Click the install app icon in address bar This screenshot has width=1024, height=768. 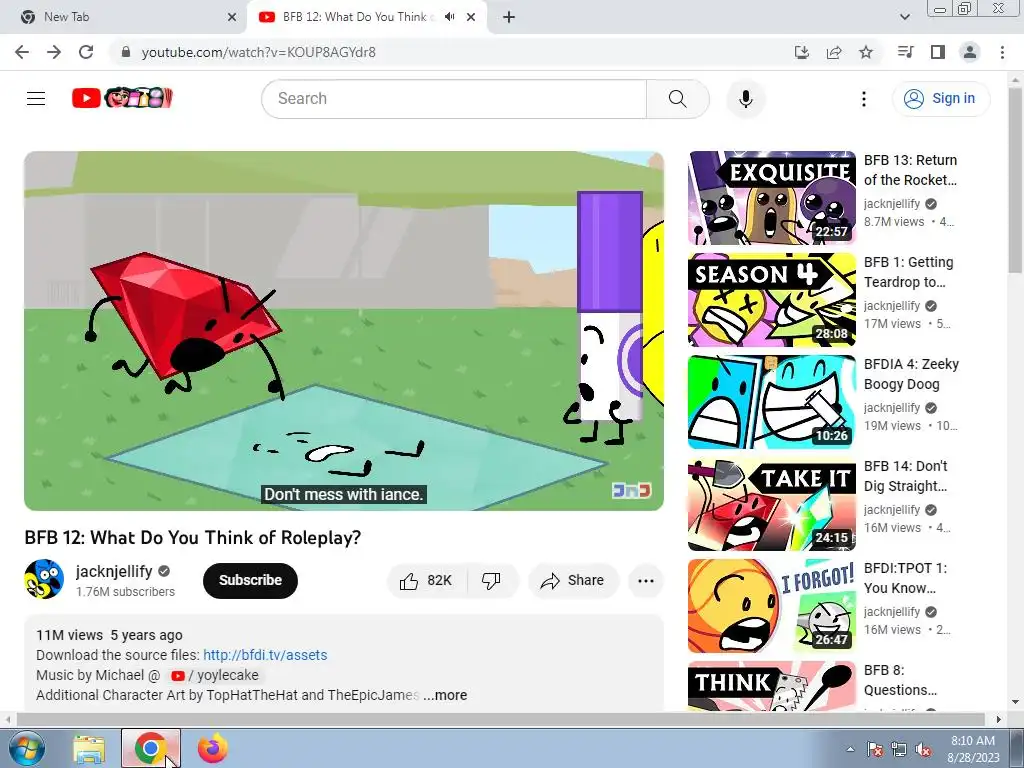(x=802, y=52)
